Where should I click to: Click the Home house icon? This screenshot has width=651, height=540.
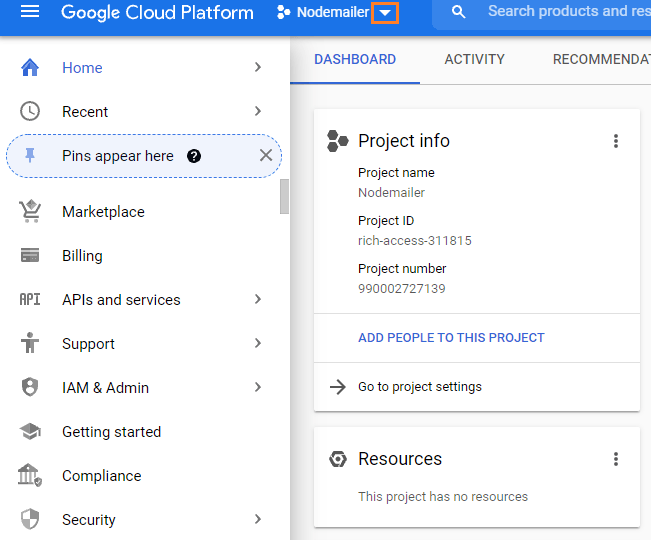tap(30, 67)
